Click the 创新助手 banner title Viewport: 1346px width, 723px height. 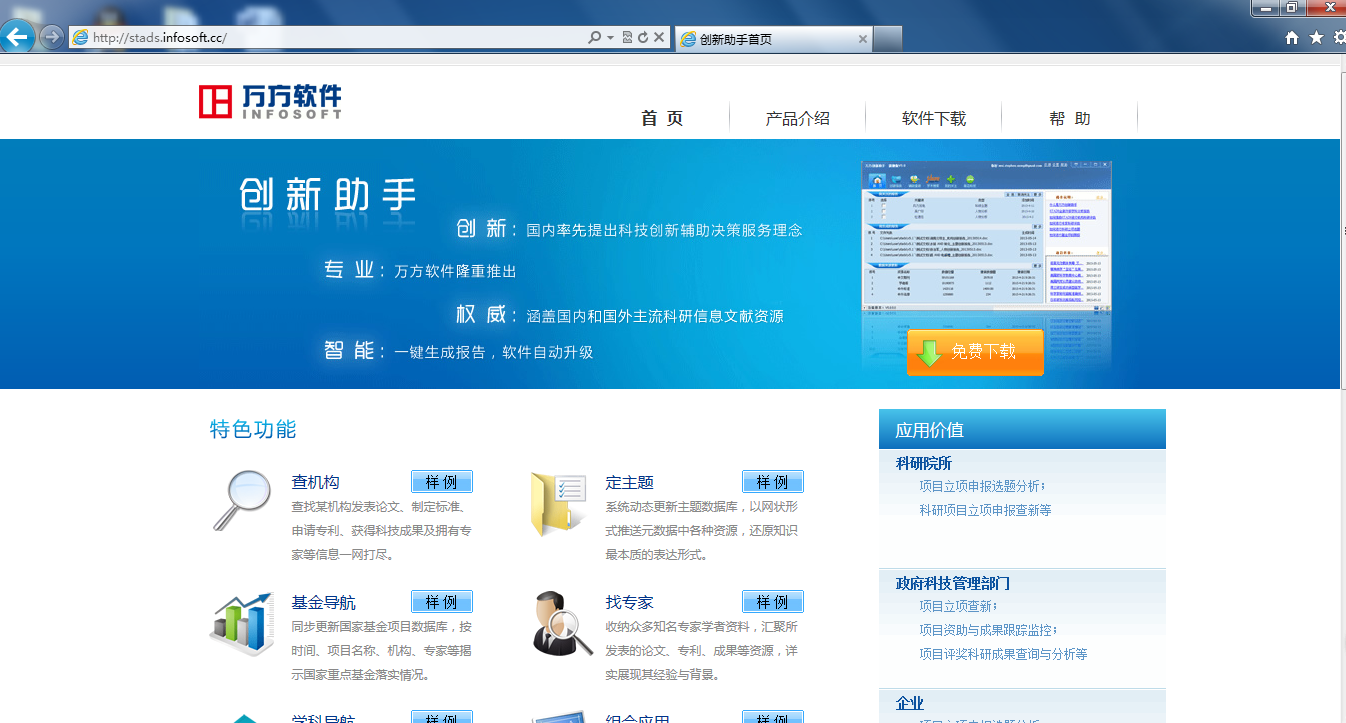pos(328,194)
